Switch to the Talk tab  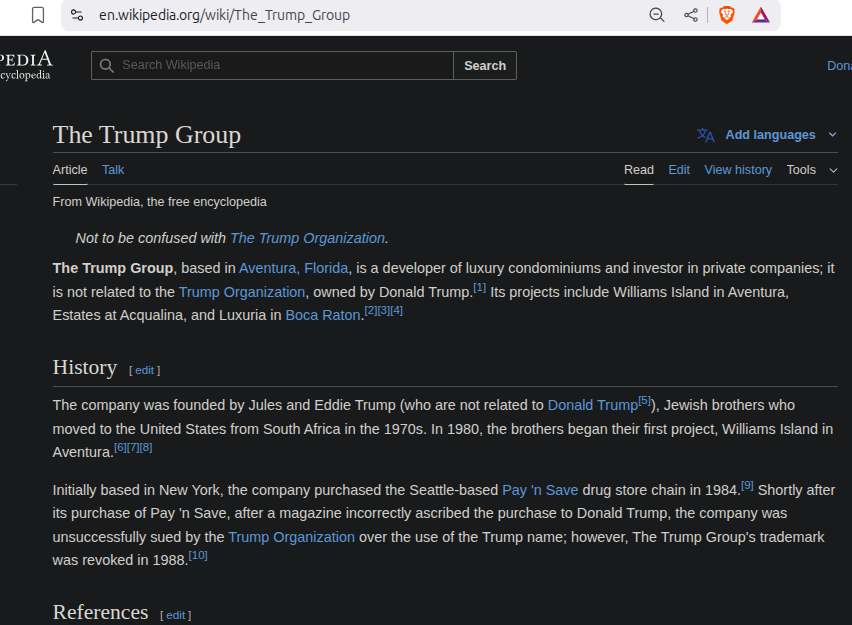pyautogui.click(x=113, y=170)
